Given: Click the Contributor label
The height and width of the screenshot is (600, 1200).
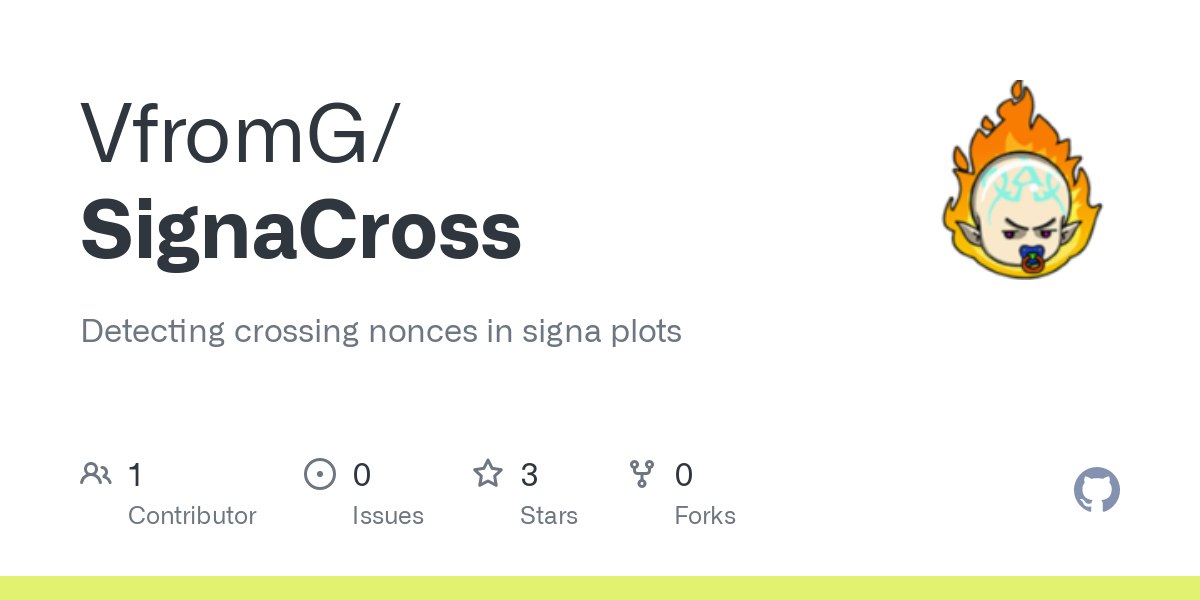Looking at the screenshot, I should [x=192, y=516].
